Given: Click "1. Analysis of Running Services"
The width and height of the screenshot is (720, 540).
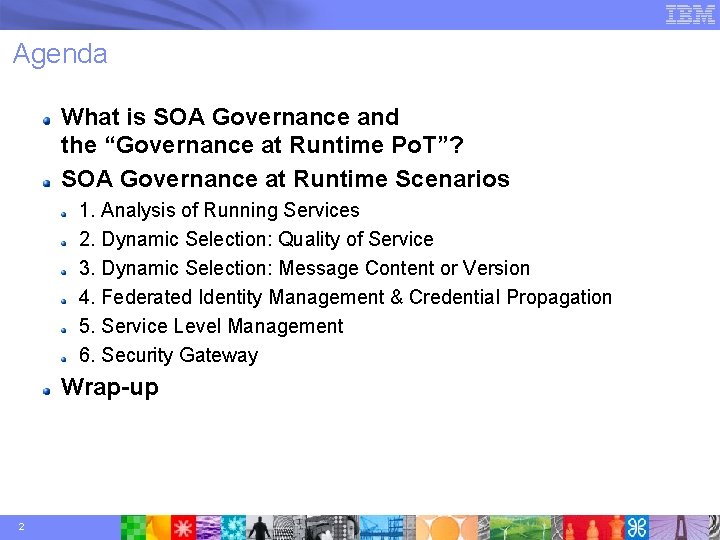Looking at the screenshot, I should (x=219, y=210).
